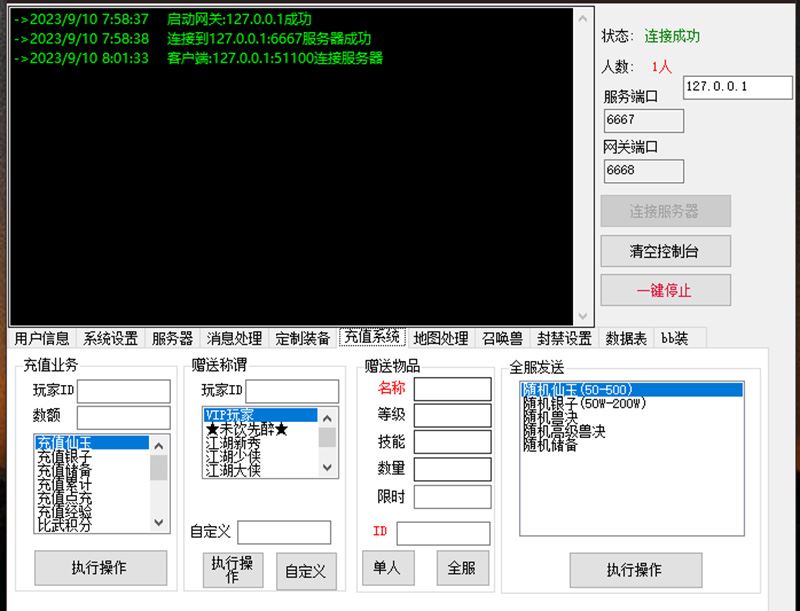Click the 全服 button in 赠送物品
Viewport: 800px width, 611px height.
[x=462, y=568]
